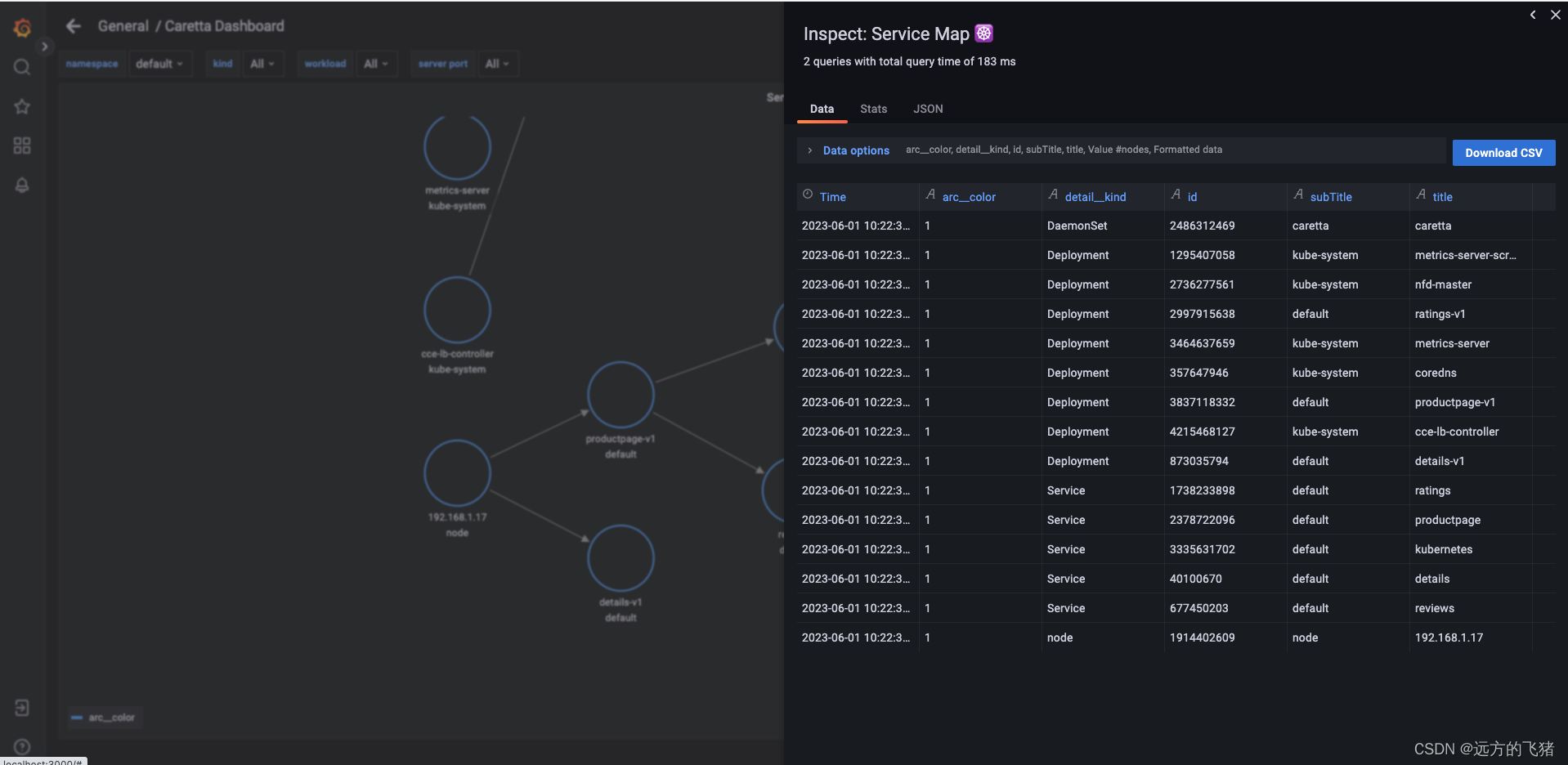
Task: Open the kind All dropdown
Action: click(x=262, y=64)
